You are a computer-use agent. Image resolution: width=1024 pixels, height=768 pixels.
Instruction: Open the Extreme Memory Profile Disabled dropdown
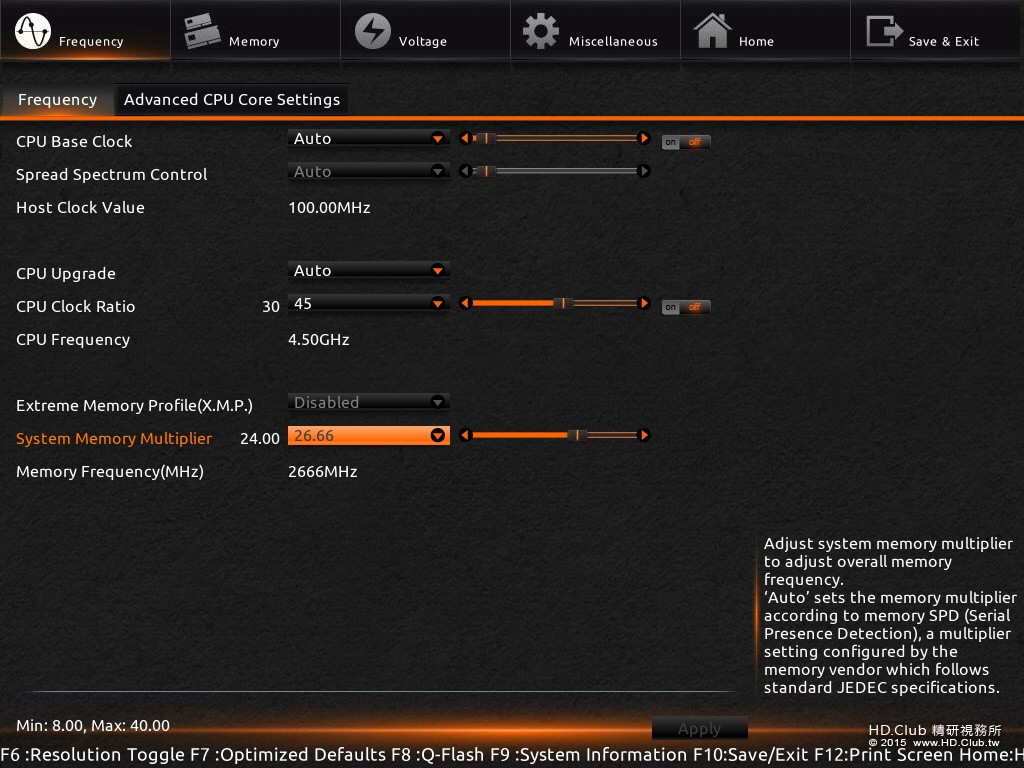(368, 402)
